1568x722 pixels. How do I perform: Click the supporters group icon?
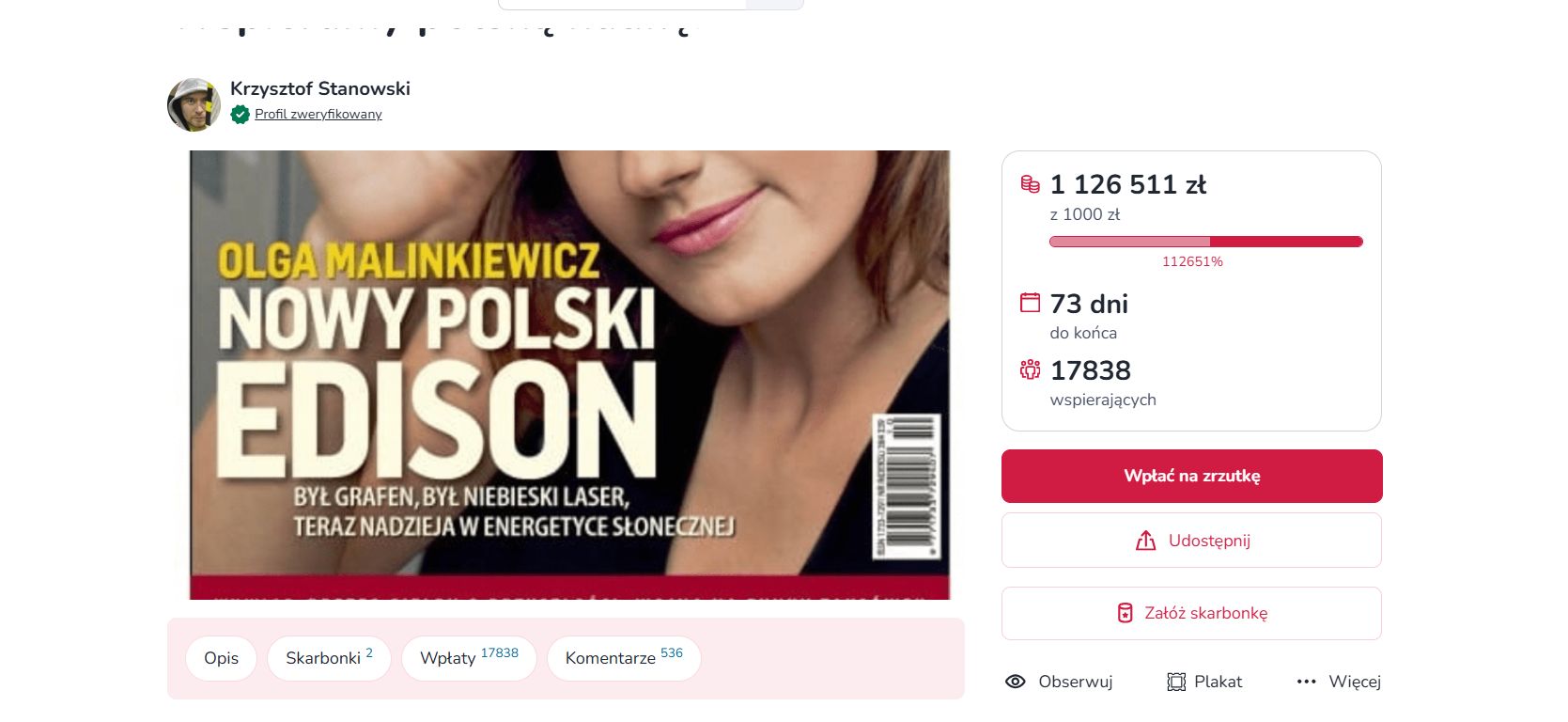tap(1031, 369)
